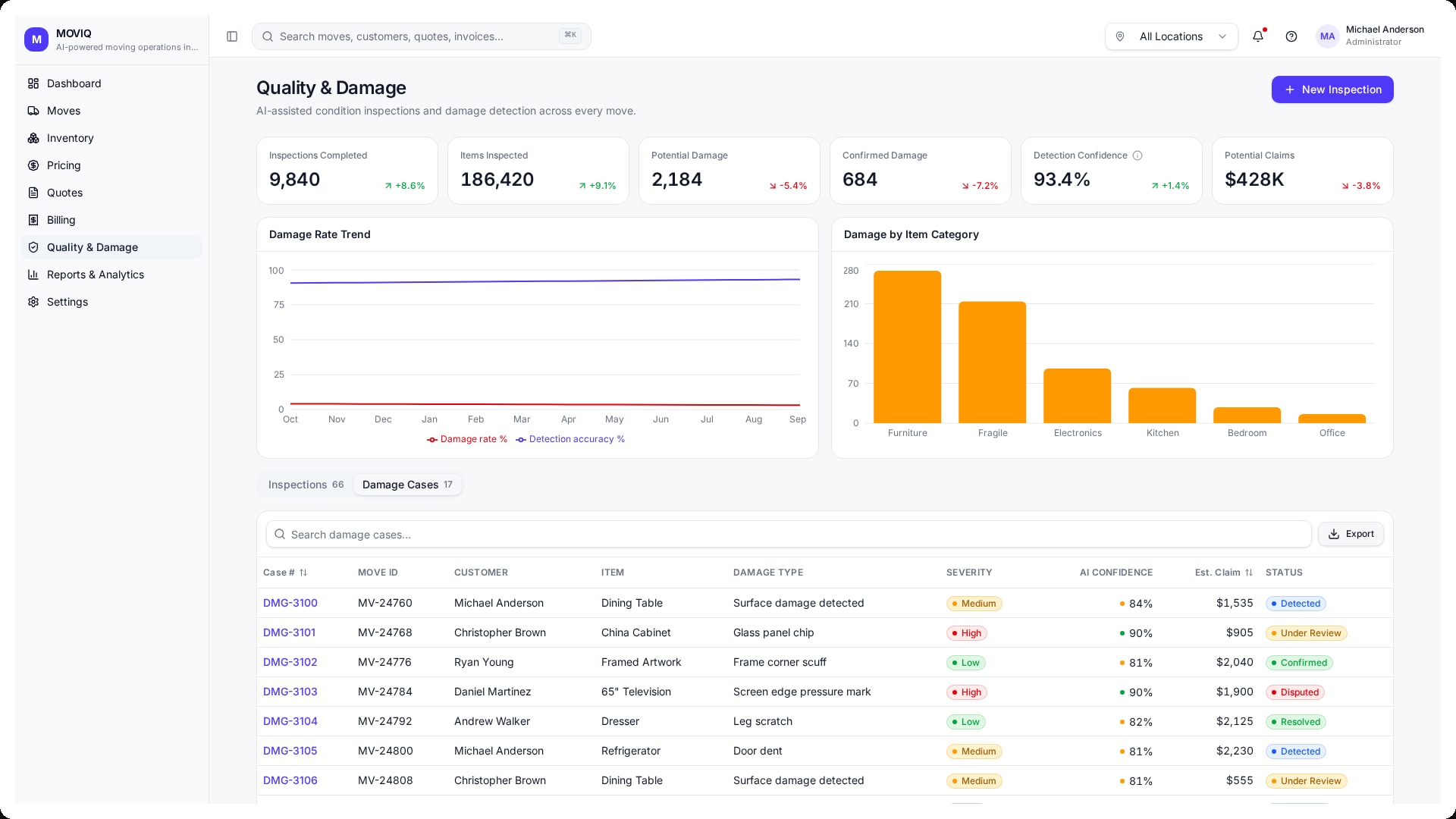Click the Settings gear icon
The width and height of the screenshot is (1456, 819).
point(33,302)
